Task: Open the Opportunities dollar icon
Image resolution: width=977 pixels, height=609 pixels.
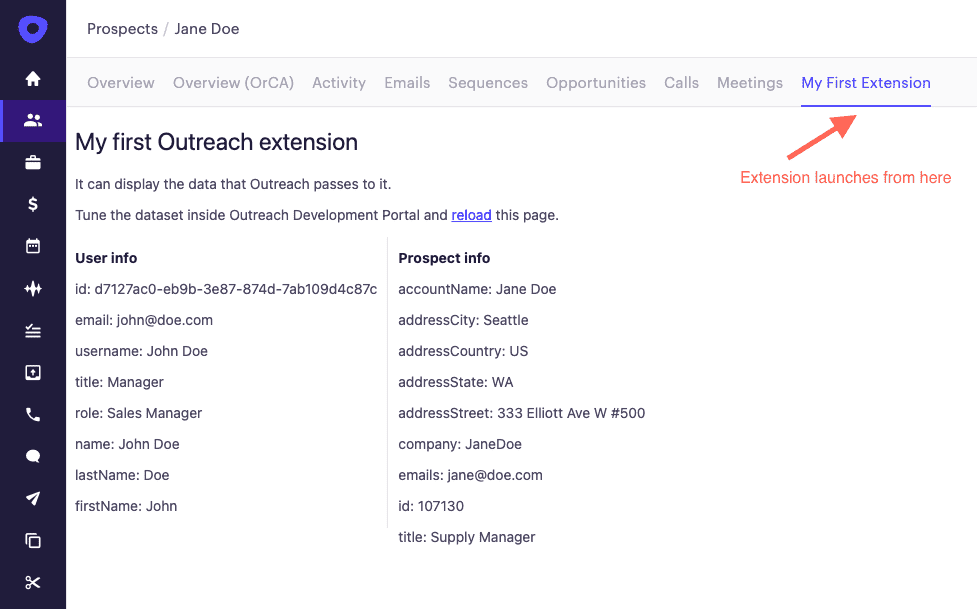Action: pos(33,204)
